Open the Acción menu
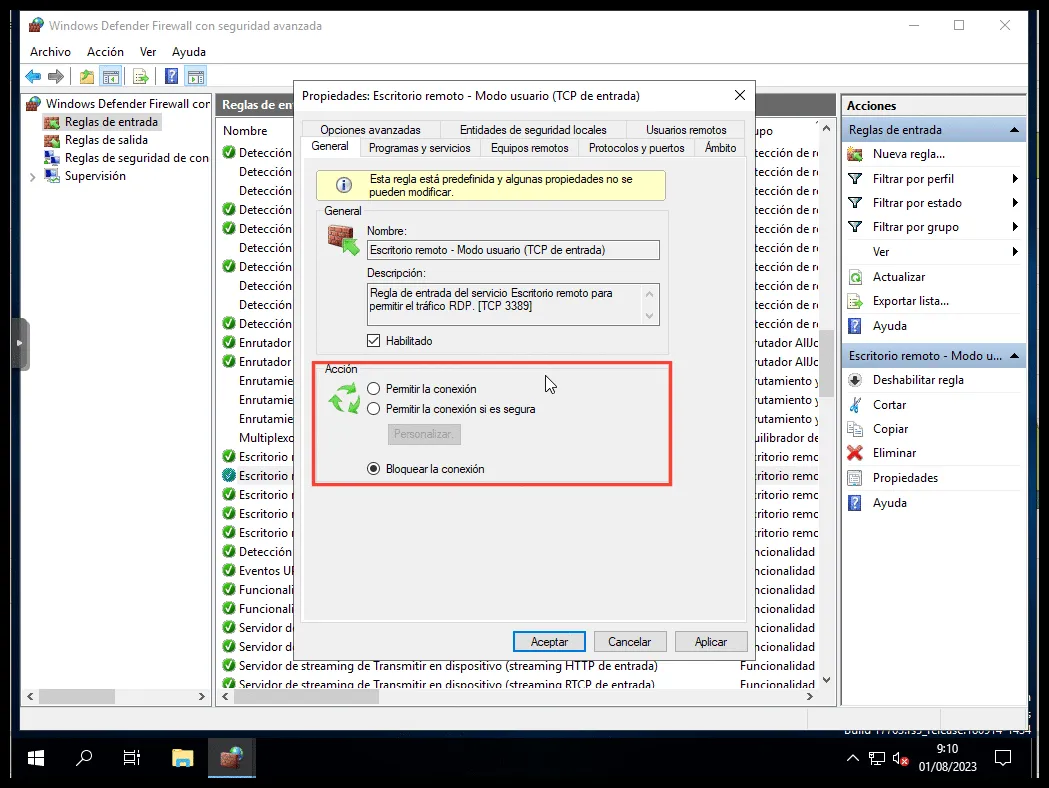The height and width of the screenshot is (788, 1049). (x=105, y=52)
